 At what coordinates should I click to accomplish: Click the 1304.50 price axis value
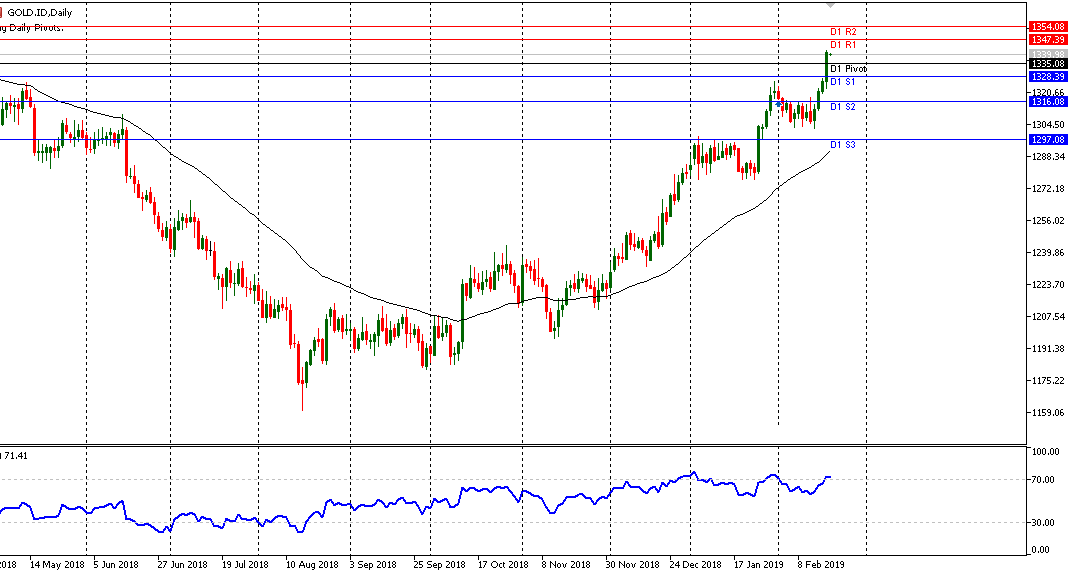(x=1048, y=125)
